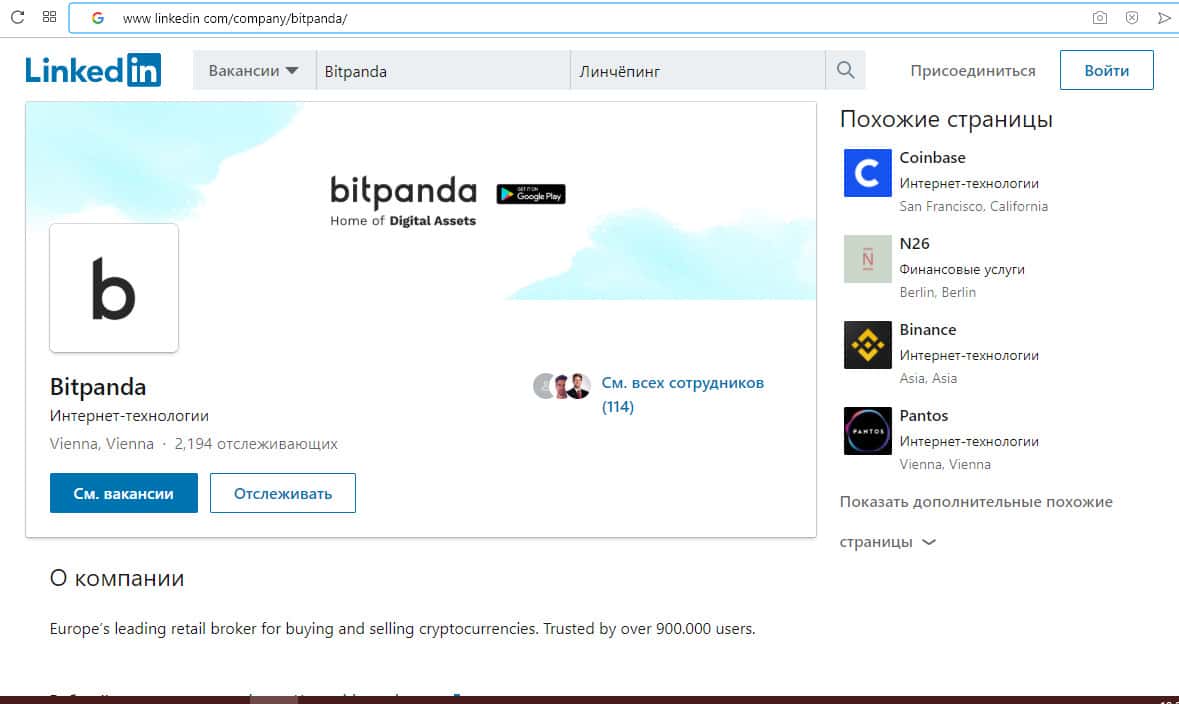Open the N26 logo icon
1179x704 pixels.
click(867, 259)
